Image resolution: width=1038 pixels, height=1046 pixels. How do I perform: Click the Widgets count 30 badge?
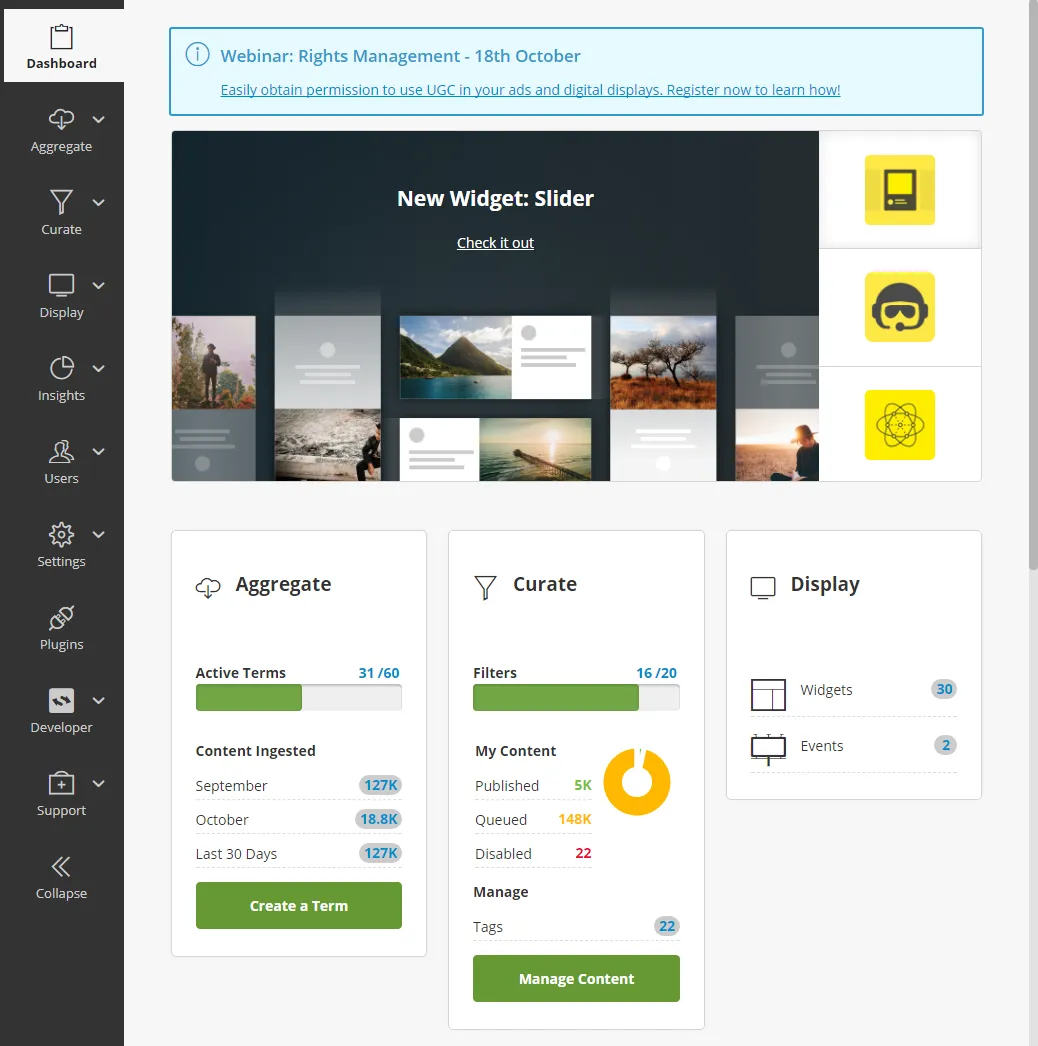coord(944,689)
